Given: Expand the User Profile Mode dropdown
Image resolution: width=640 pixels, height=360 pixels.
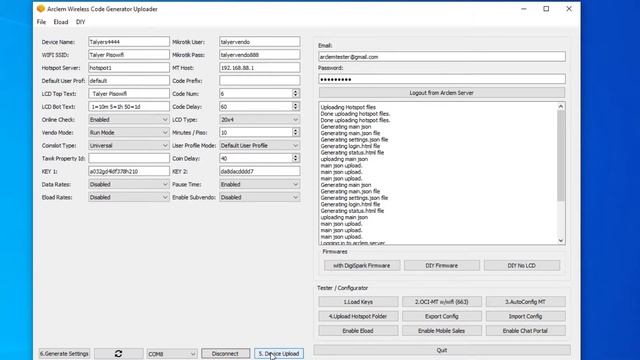Looking at the screenshot, I should pos(260,145).
